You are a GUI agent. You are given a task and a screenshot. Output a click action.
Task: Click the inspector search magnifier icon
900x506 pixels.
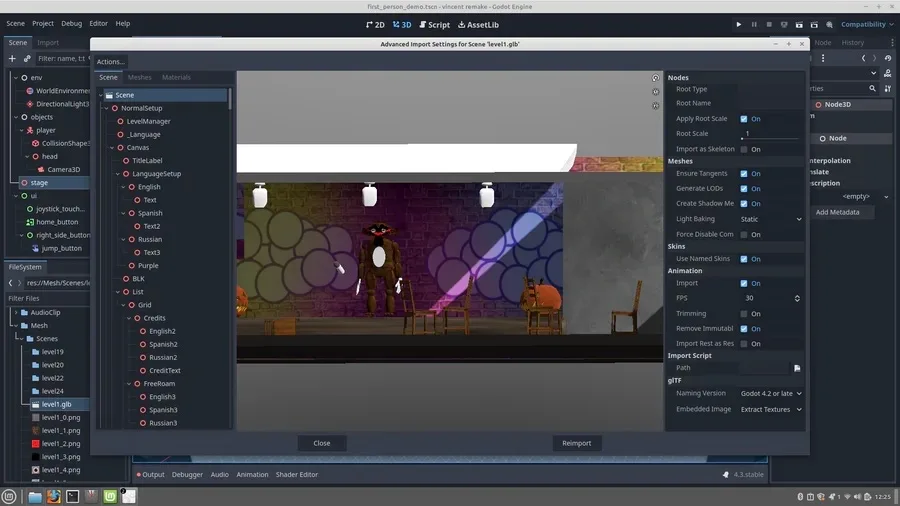[872, 88]
